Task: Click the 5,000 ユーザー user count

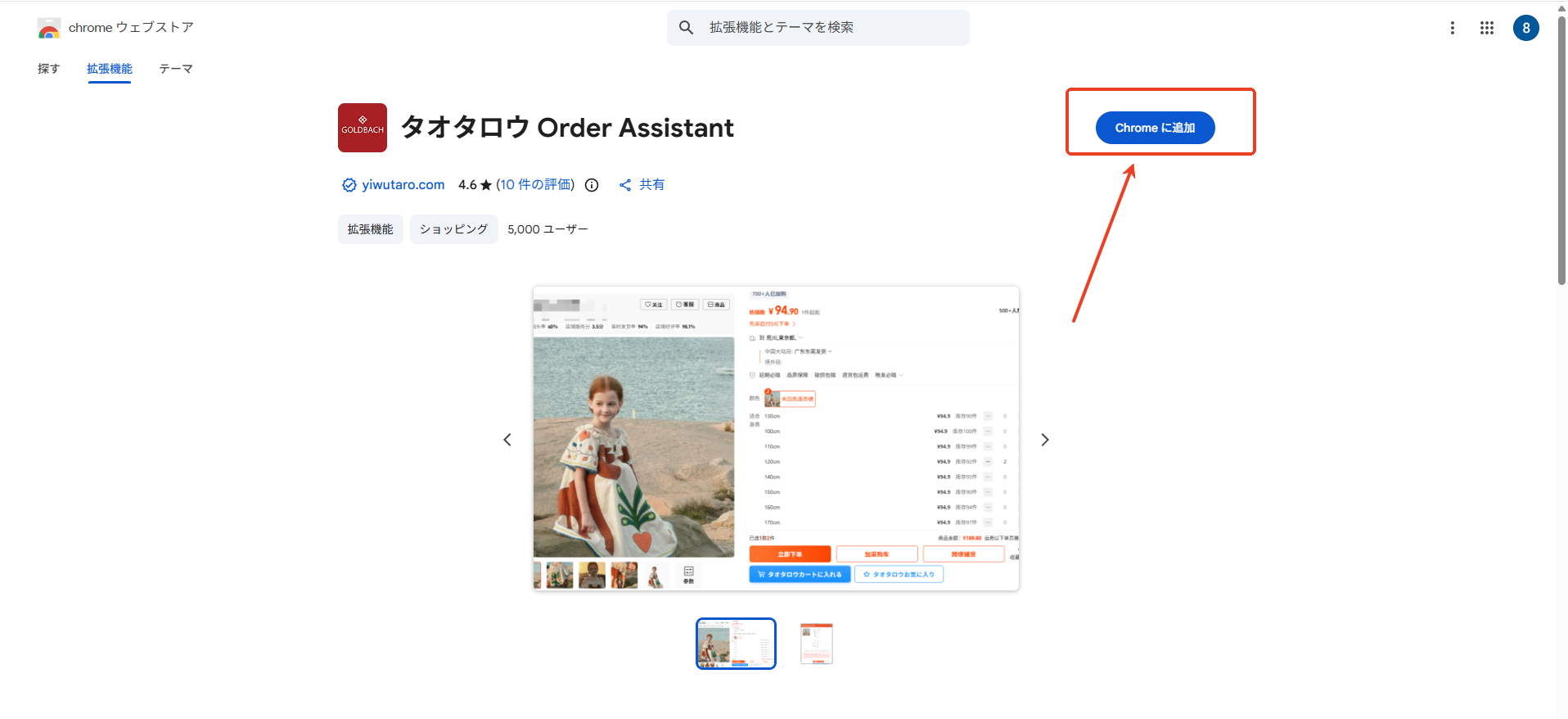Action: tap(547, 229)
